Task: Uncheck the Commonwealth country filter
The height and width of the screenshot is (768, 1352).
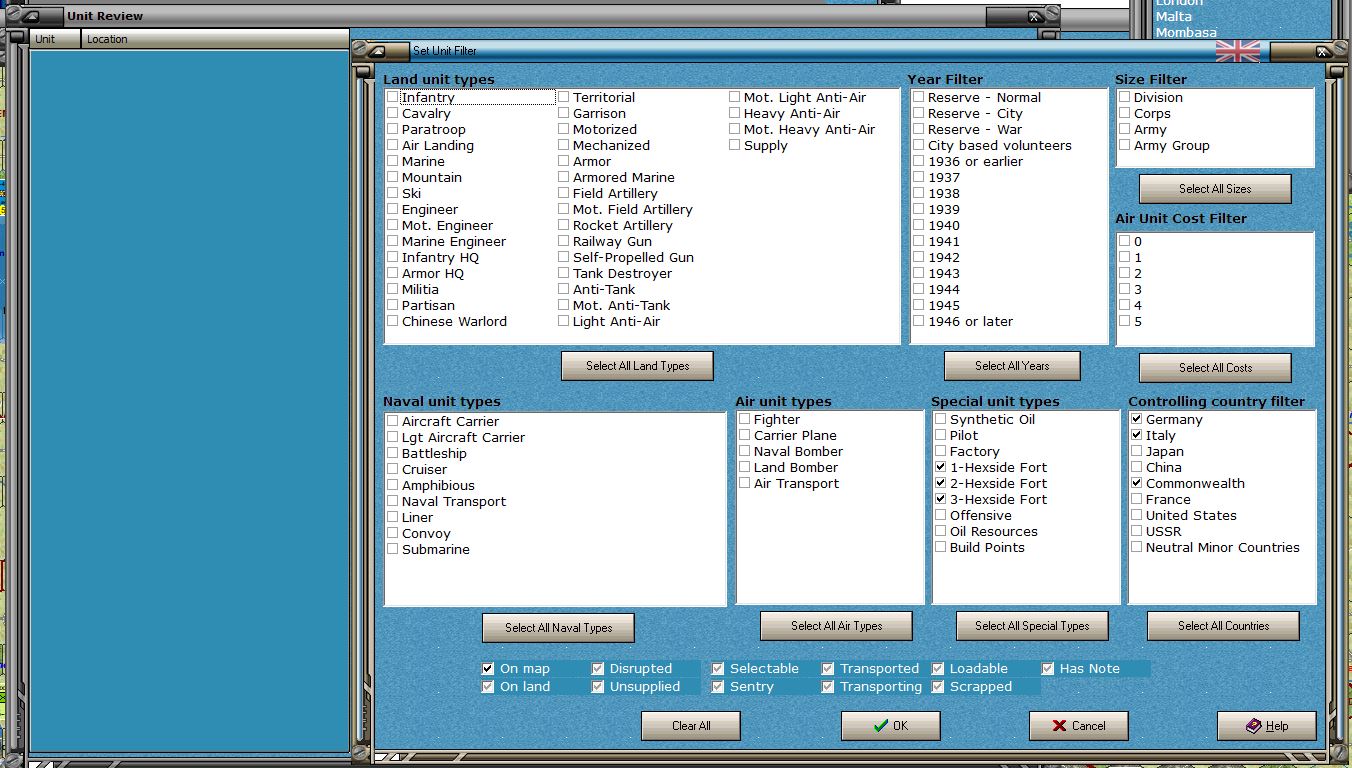Action: click(x=1137, y=483)
